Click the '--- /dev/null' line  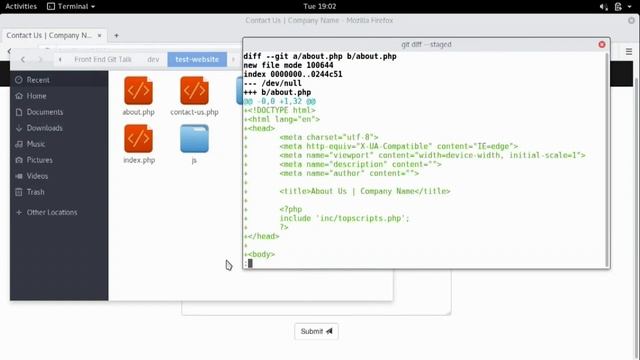[273, 83]
